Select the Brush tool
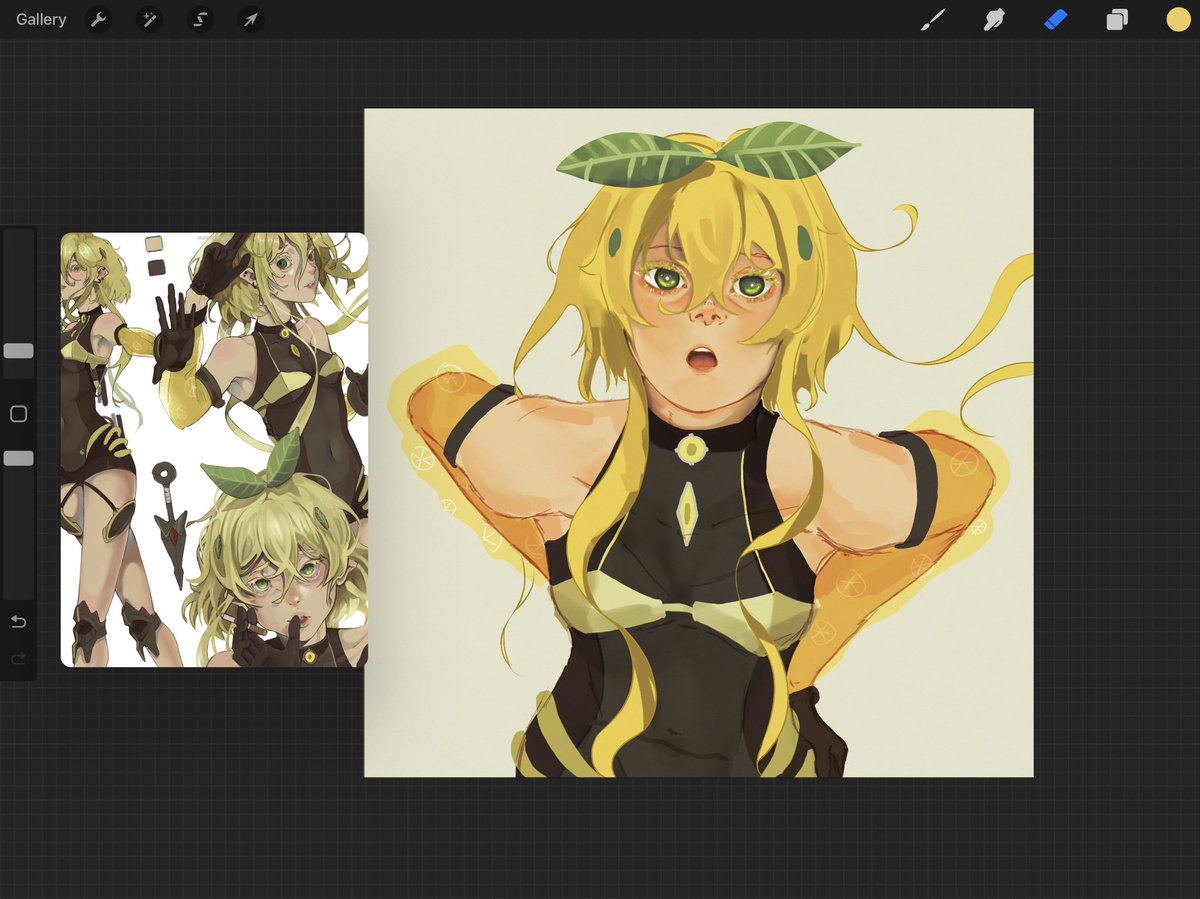1200x899 pixels. tap(933, 19)
